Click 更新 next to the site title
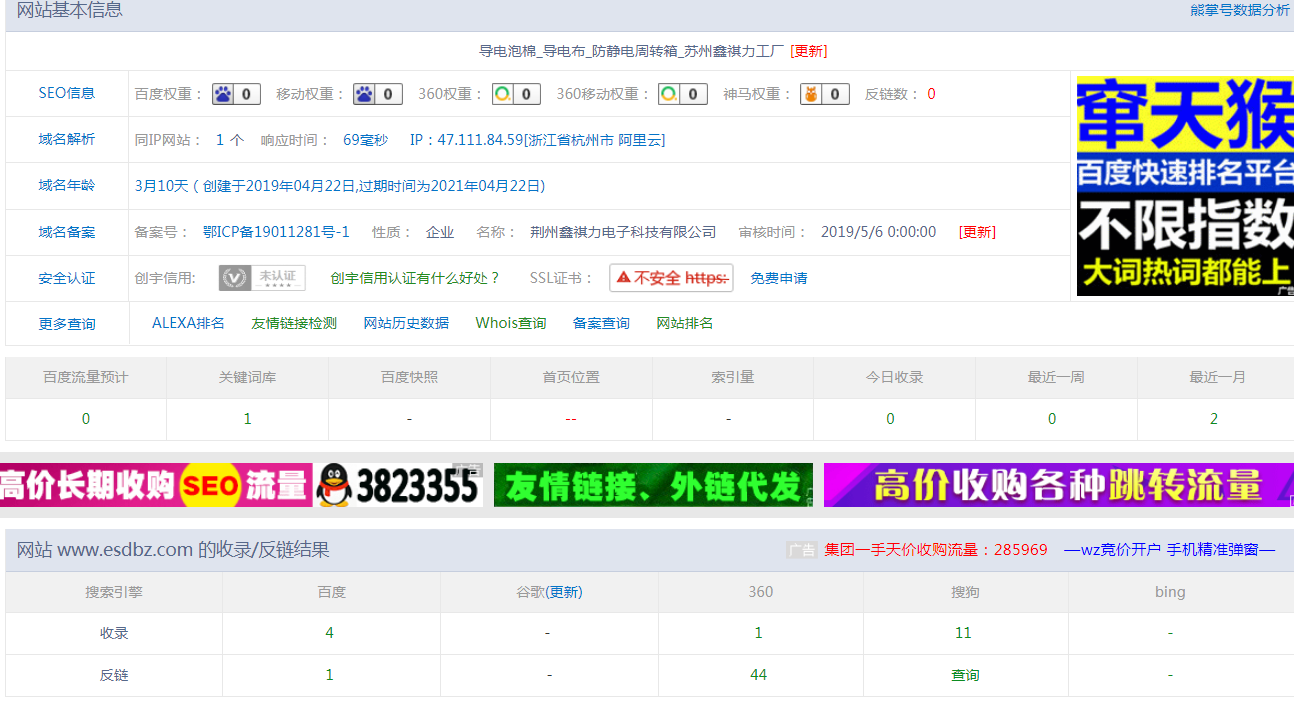Image resolution: width=1294 pixels, height=705 pixels. (x=808, y=51)
